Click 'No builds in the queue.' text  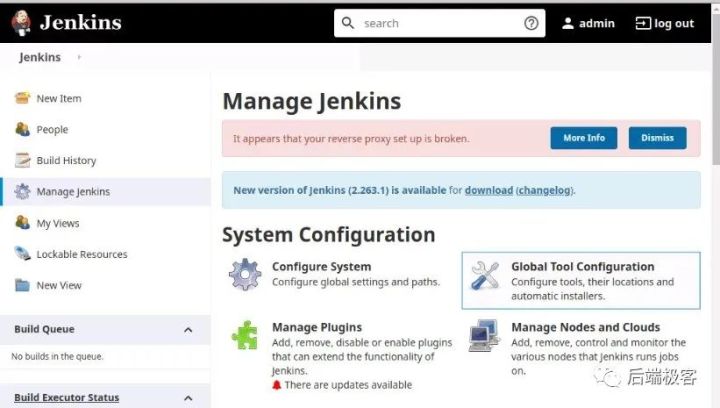tap(57, 356)
